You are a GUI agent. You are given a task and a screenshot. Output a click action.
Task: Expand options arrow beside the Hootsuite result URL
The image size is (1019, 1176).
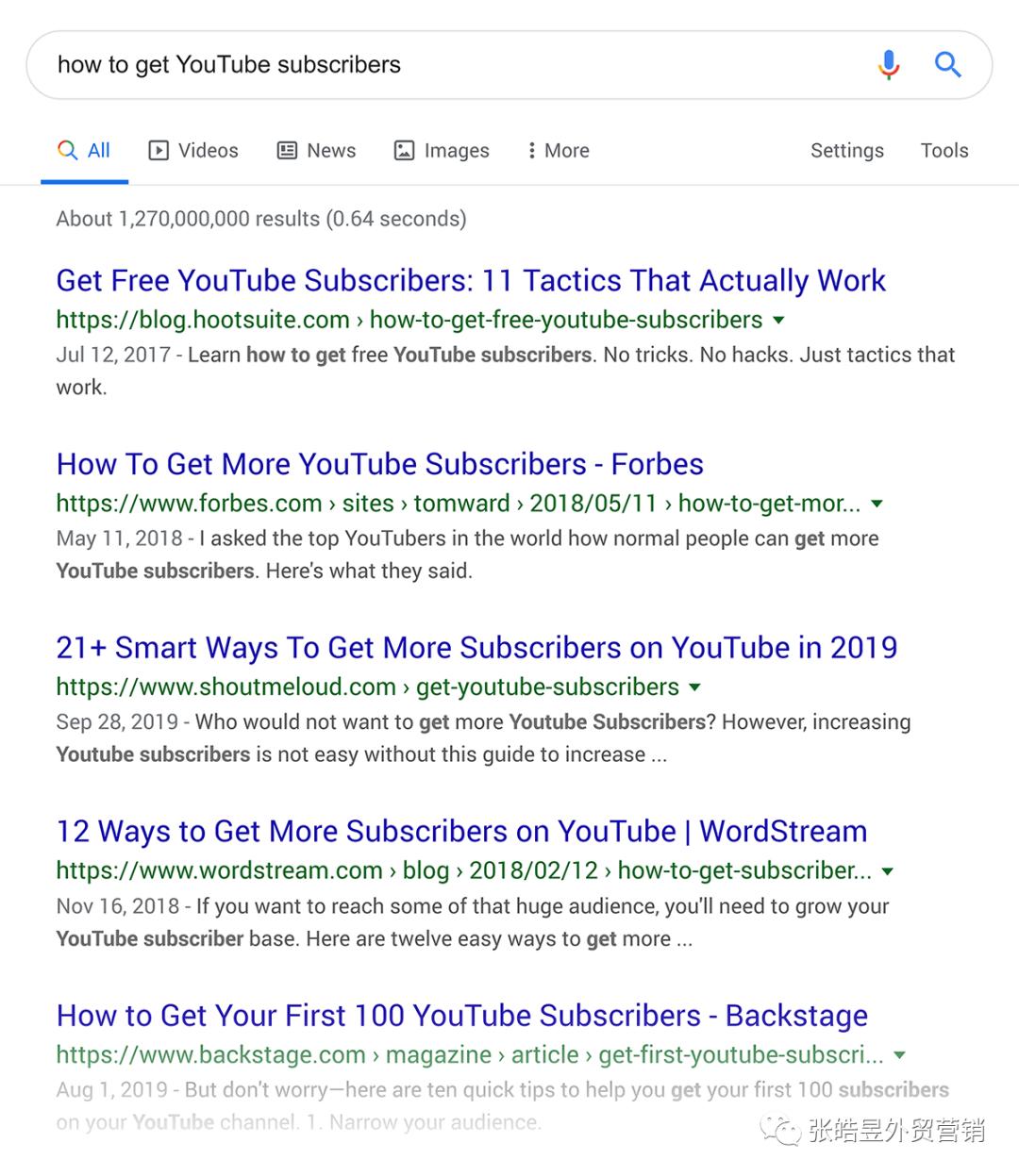click(x=777, y=321)
